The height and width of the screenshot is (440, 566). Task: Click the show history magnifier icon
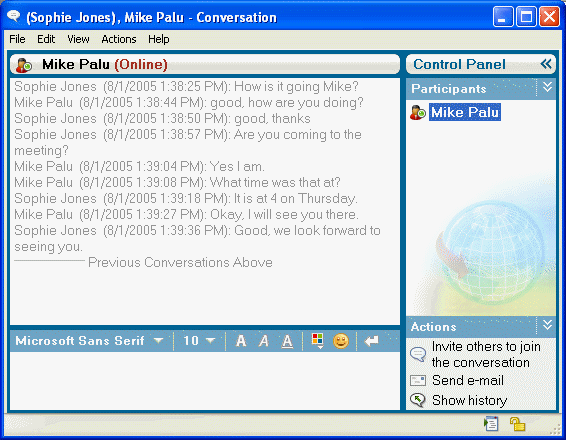[418, 400]
